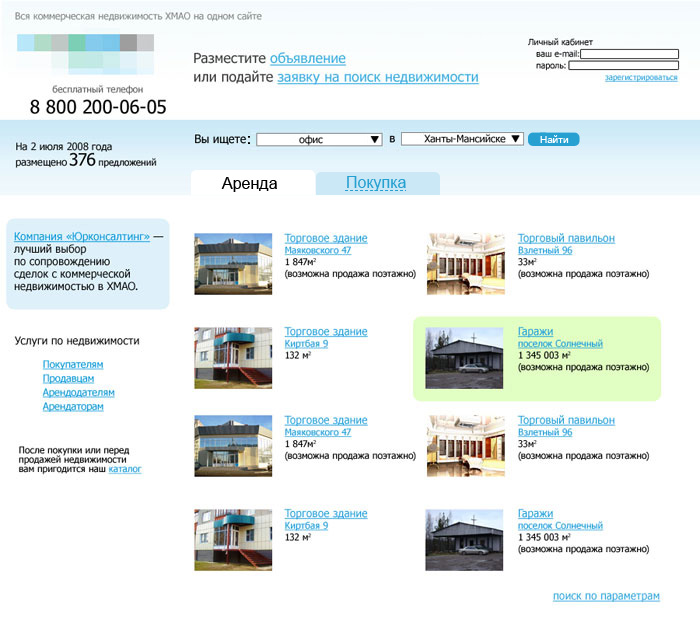
Task: Click «заявку на поиск недвижимости» link
Action: [x=377, y=77]
